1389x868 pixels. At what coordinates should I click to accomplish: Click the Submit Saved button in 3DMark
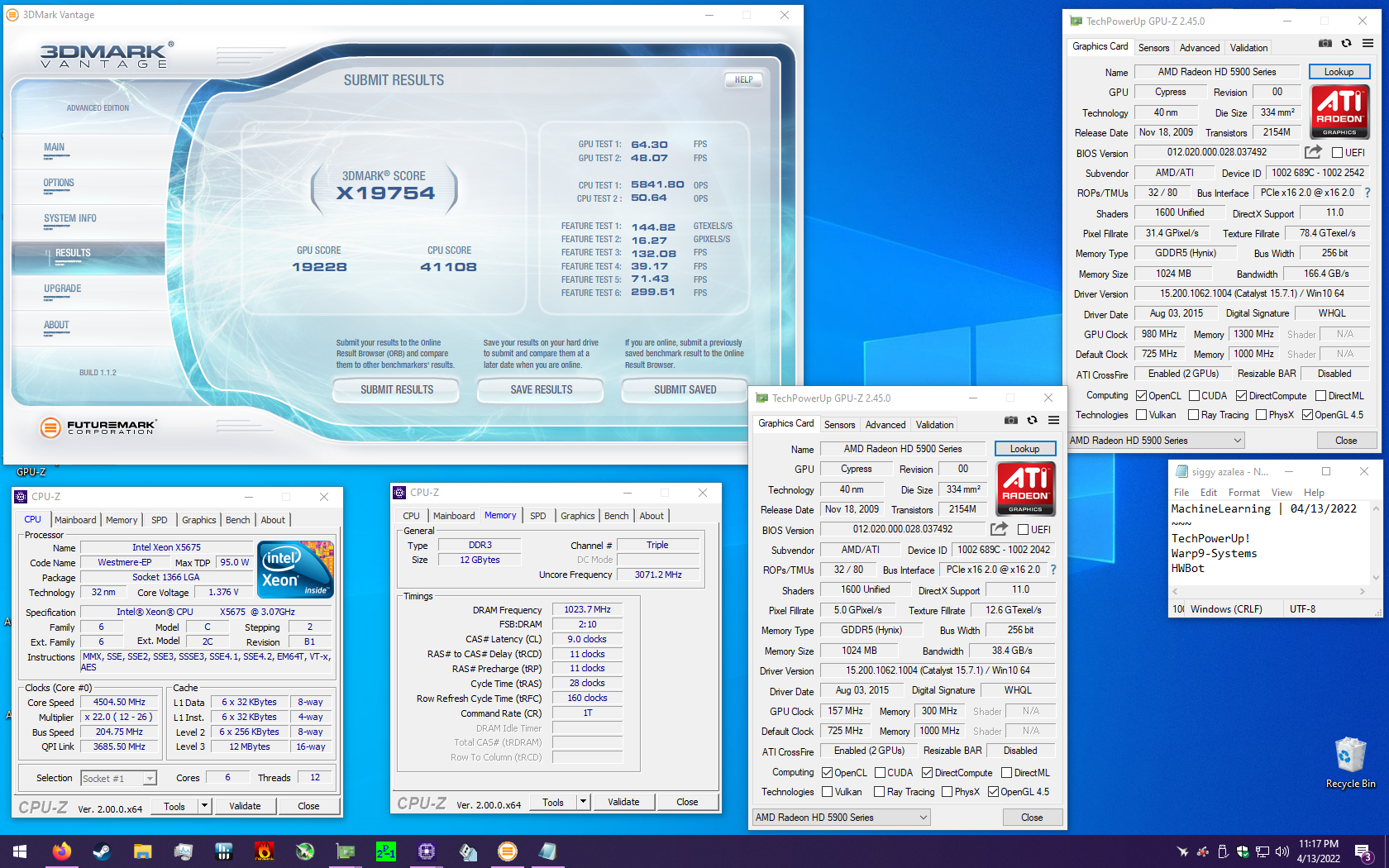click(x=685, y=389)
